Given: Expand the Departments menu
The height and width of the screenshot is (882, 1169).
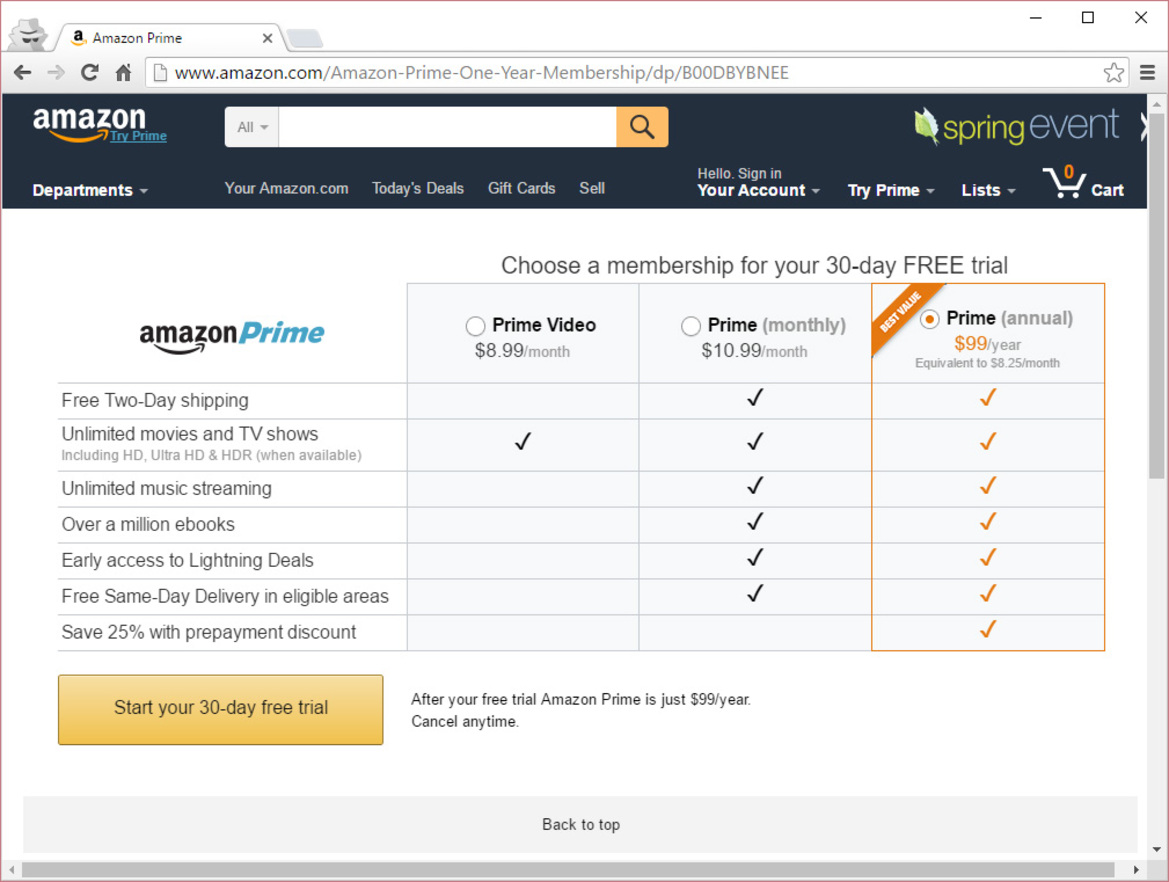Looking at the screenshot, I should click(x=90, y=190).
